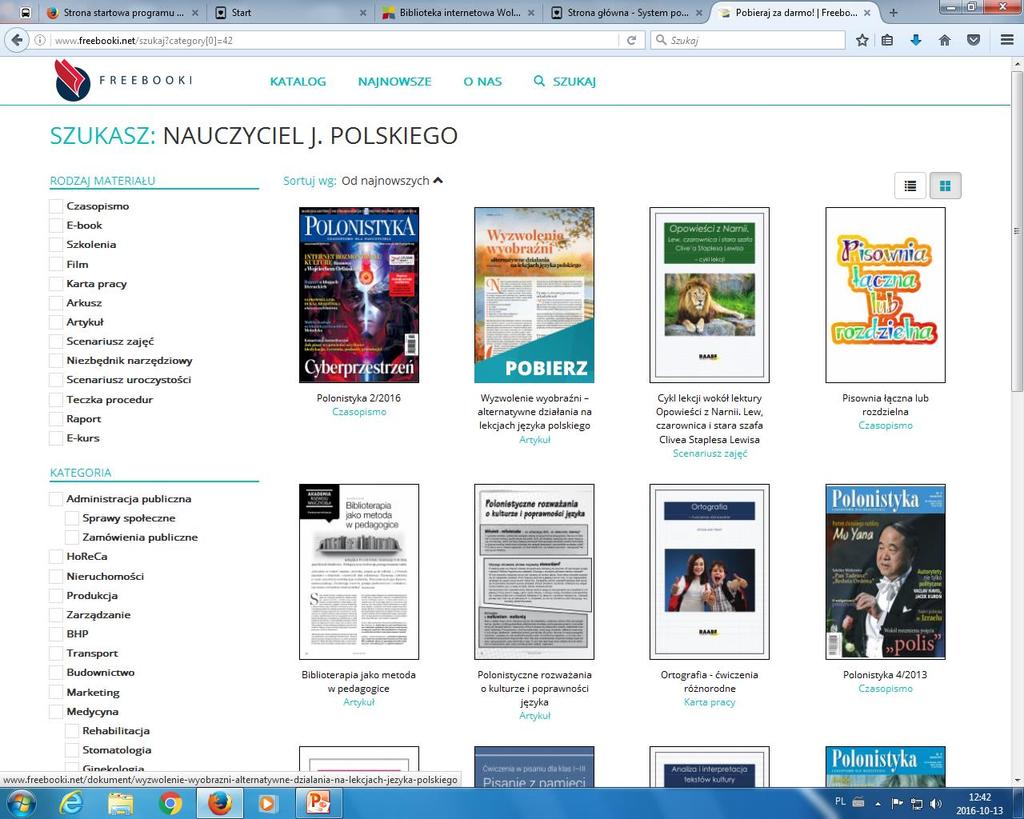Click Karta pracy label under Ortografia
1024x819 pixels.
click(709, 702)
